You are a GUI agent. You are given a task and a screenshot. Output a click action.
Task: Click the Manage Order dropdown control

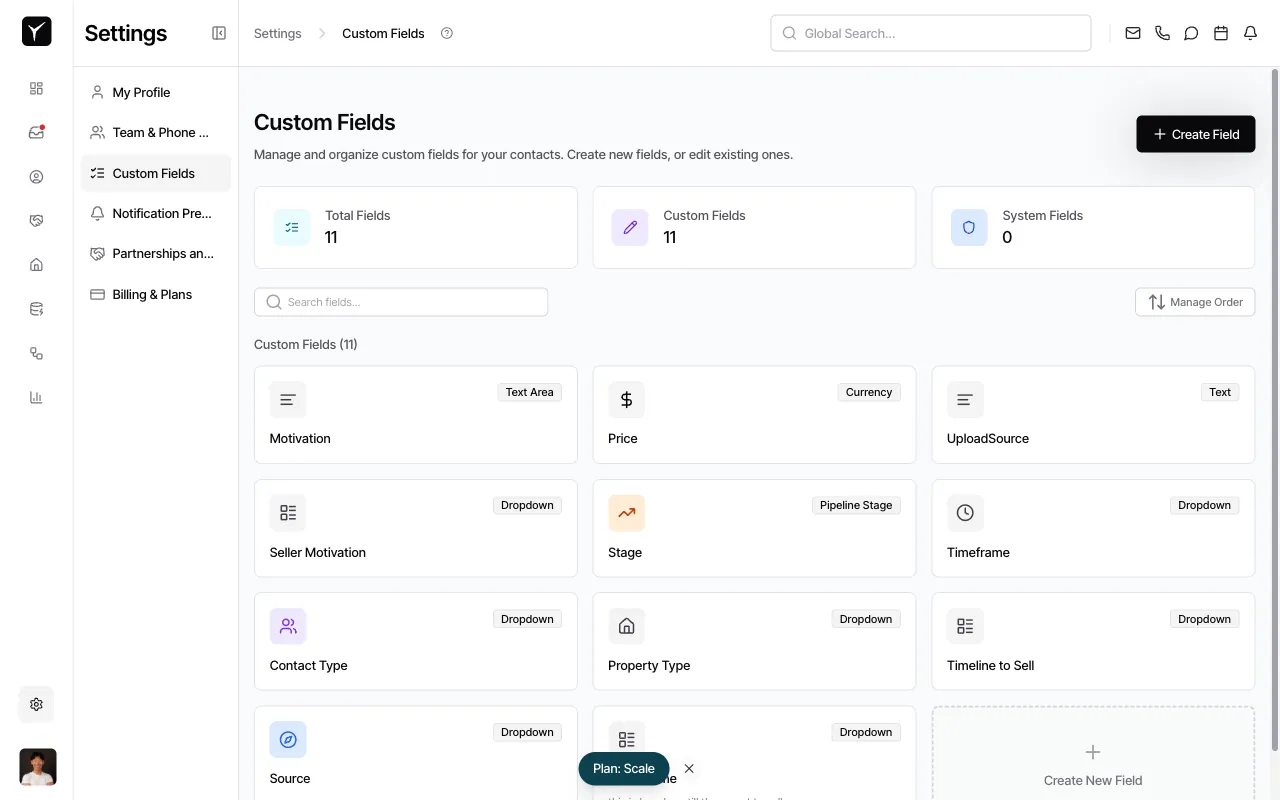pos(1195,301)
